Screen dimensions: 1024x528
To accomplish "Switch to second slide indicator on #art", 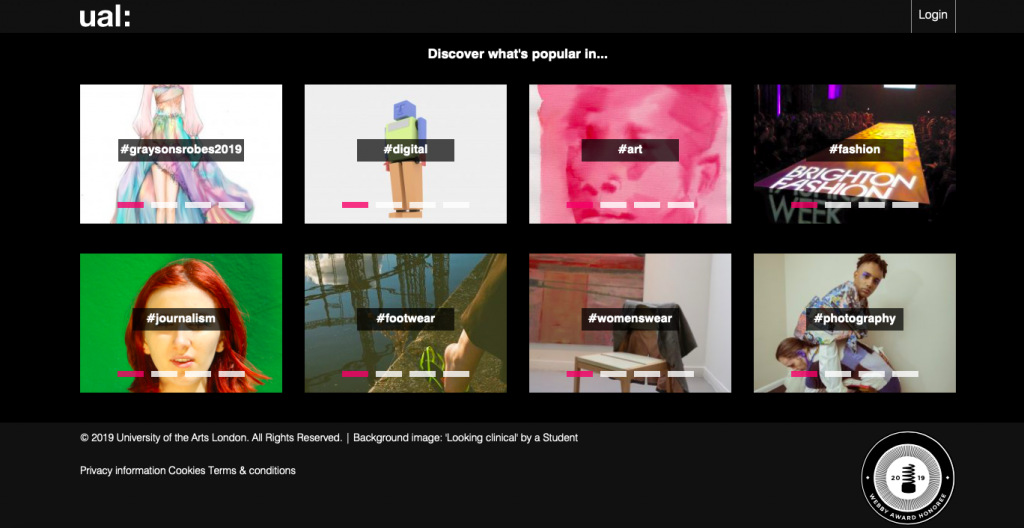I will click(613, 205).
